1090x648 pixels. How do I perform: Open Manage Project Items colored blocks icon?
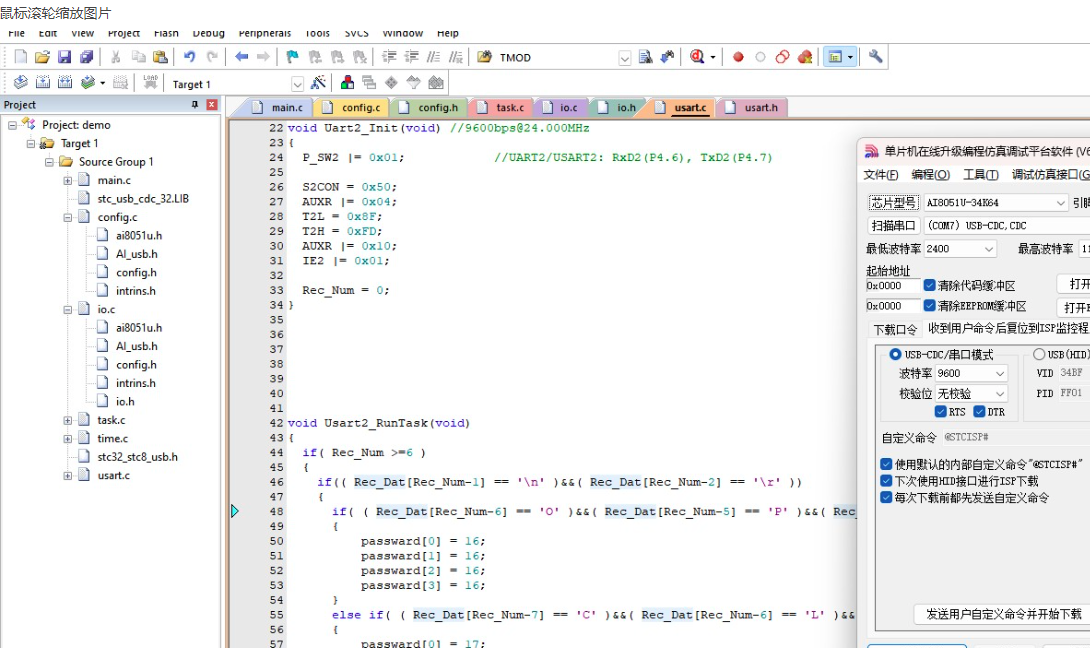[x=347, y=83]
